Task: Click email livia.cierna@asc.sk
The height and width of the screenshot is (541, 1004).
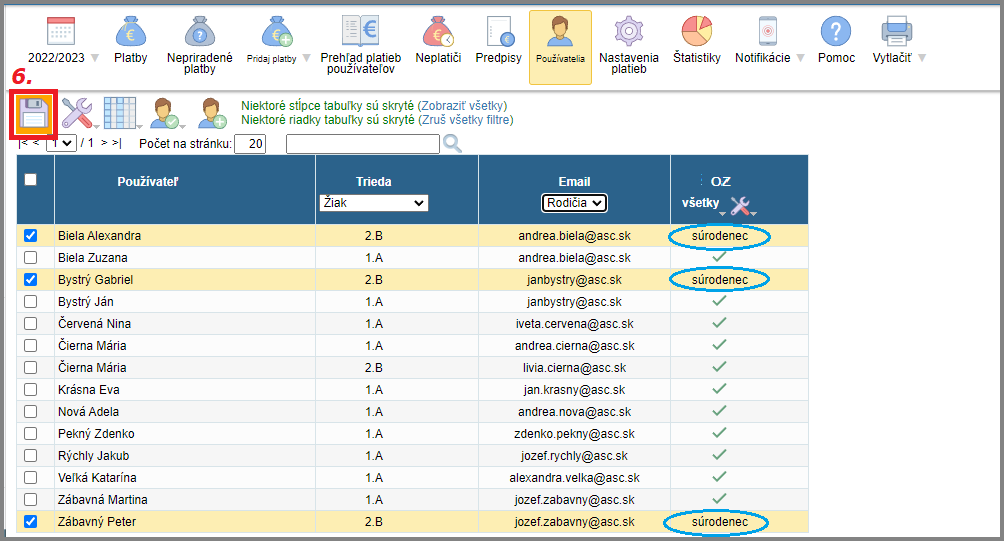Action: [x=574, y=367]
